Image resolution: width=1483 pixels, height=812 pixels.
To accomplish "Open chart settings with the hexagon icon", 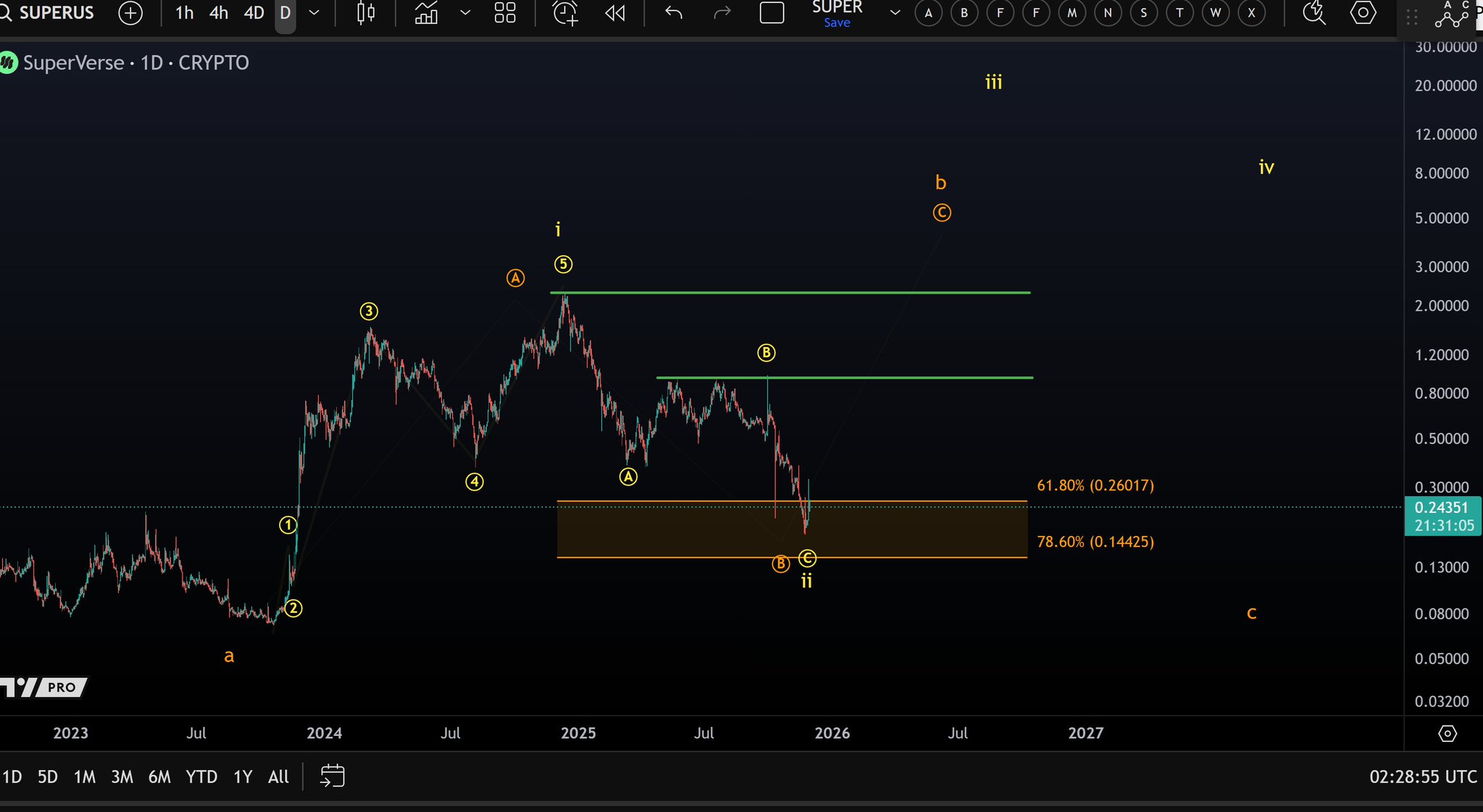I will [x=1363, y=13].
